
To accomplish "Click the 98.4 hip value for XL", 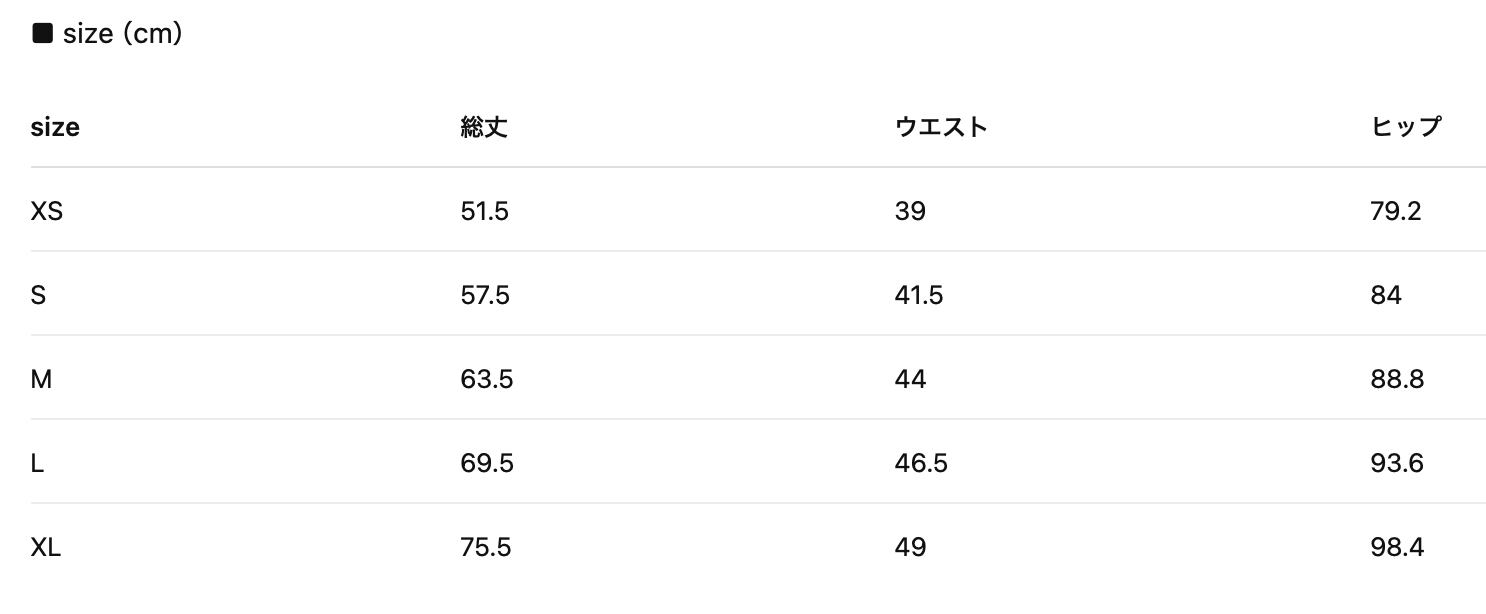I will (x=1397, y=547).
